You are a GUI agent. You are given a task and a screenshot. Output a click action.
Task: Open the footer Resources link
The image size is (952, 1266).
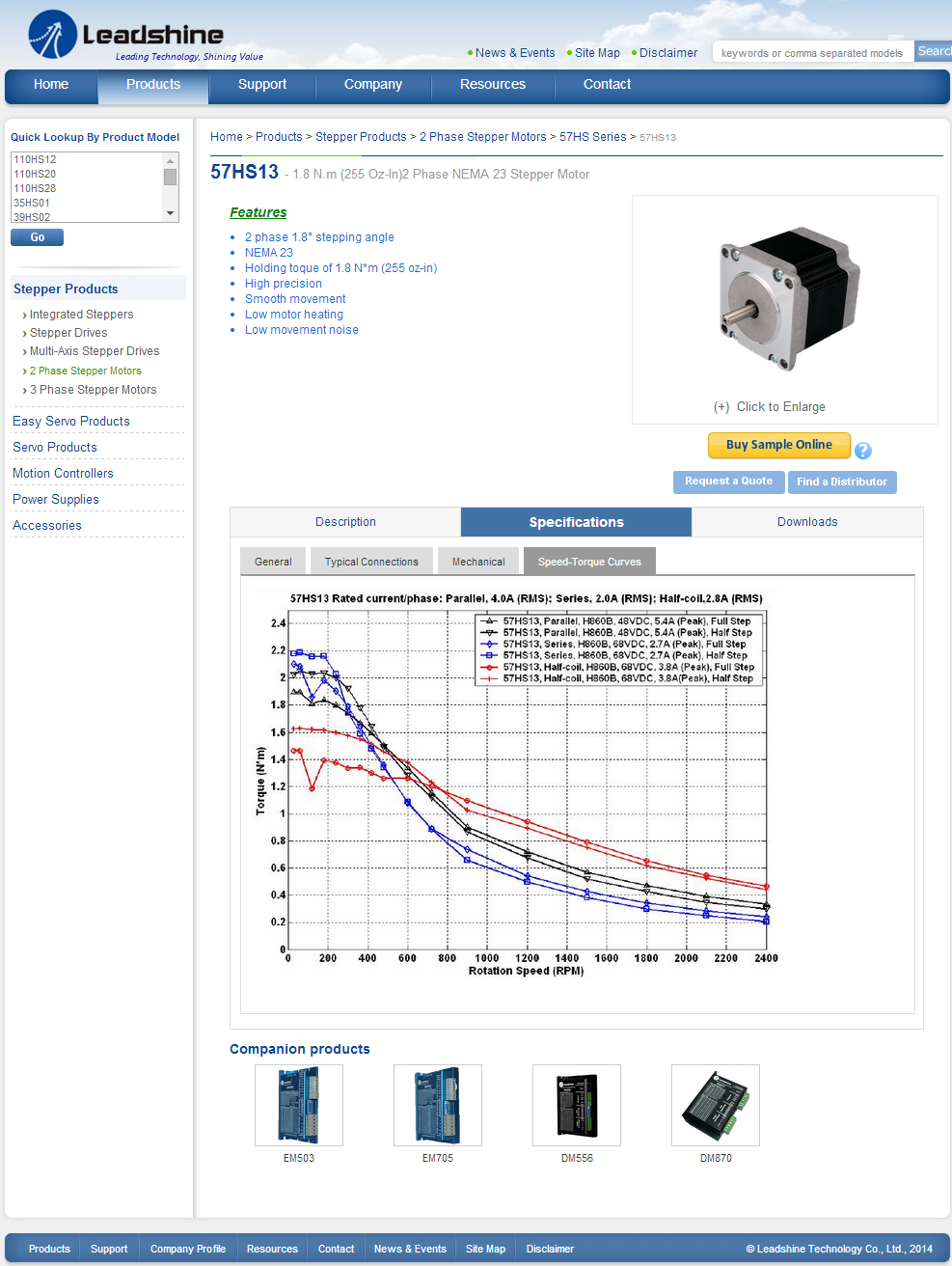point(272,1249)
